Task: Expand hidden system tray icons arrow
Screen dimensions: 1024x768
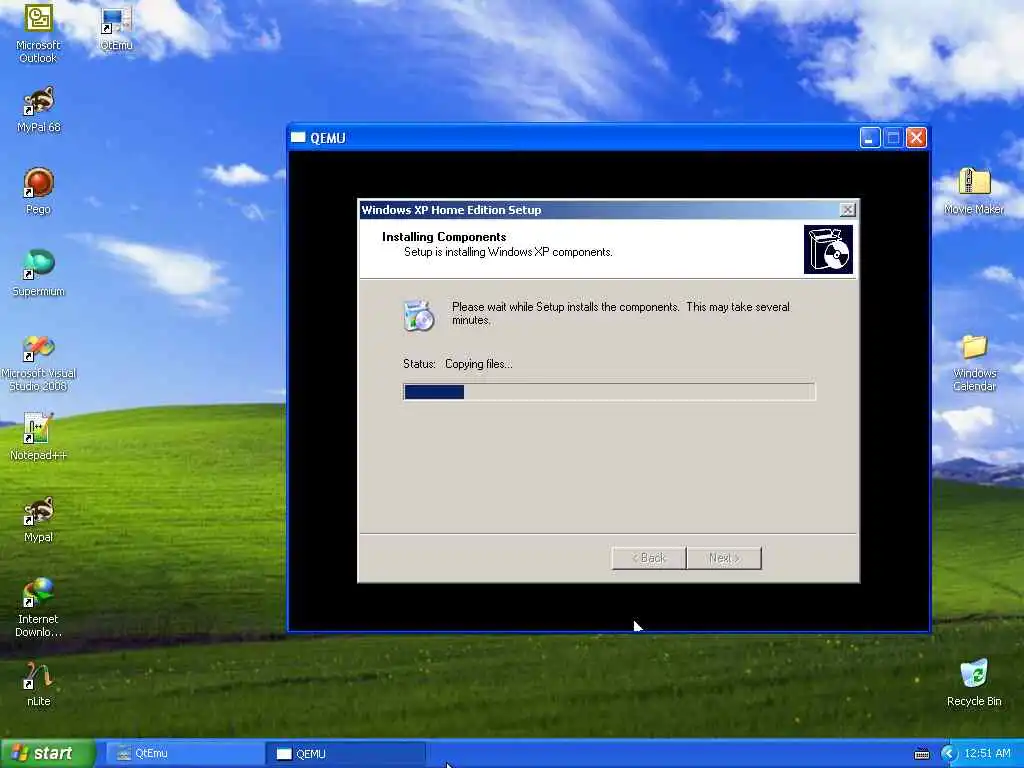Action: point(948,754)
